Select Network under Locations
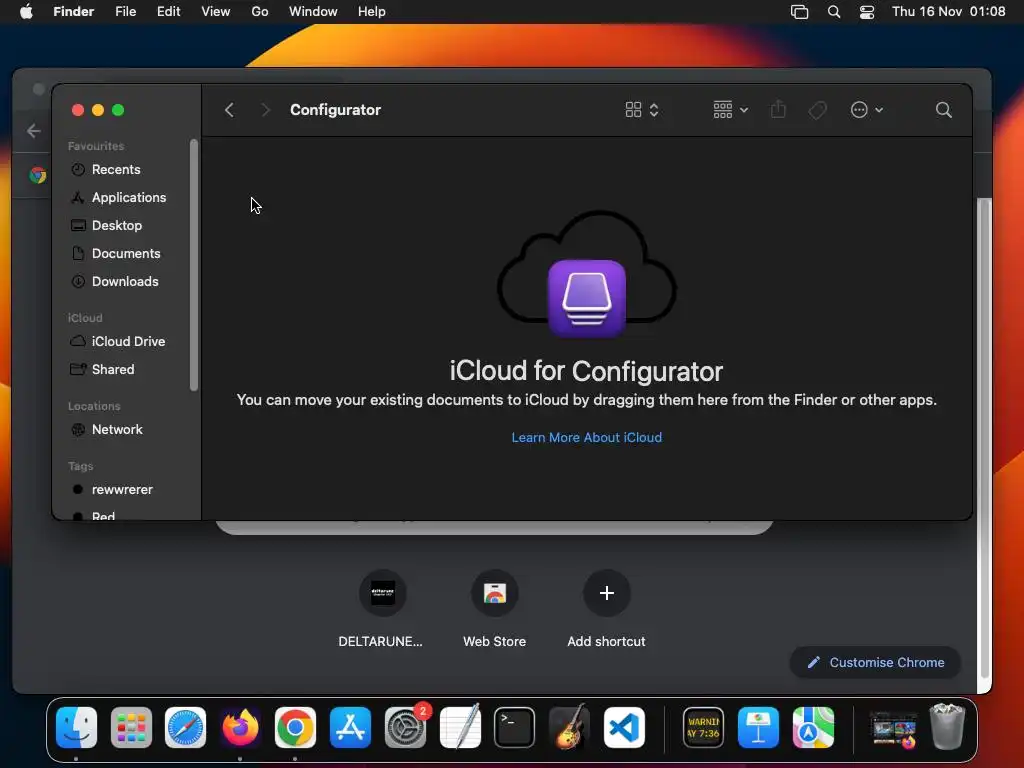Viewport: 1024px width, 768px height. point(106,430)
